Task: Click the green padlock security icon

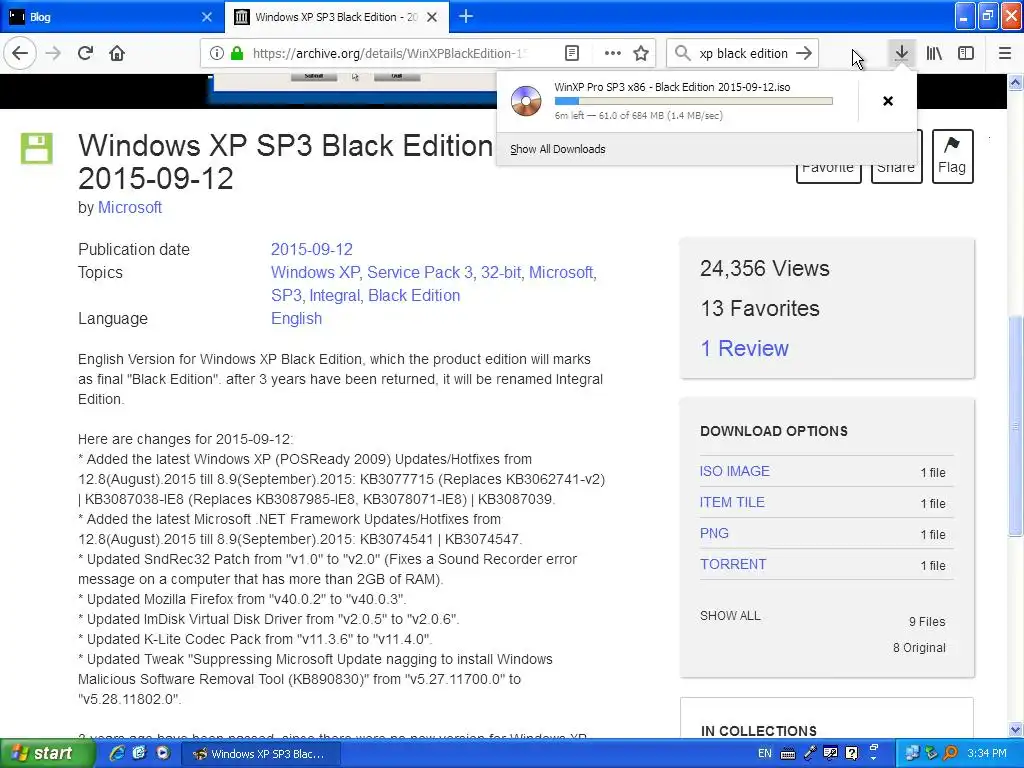Action: (237, 54)
